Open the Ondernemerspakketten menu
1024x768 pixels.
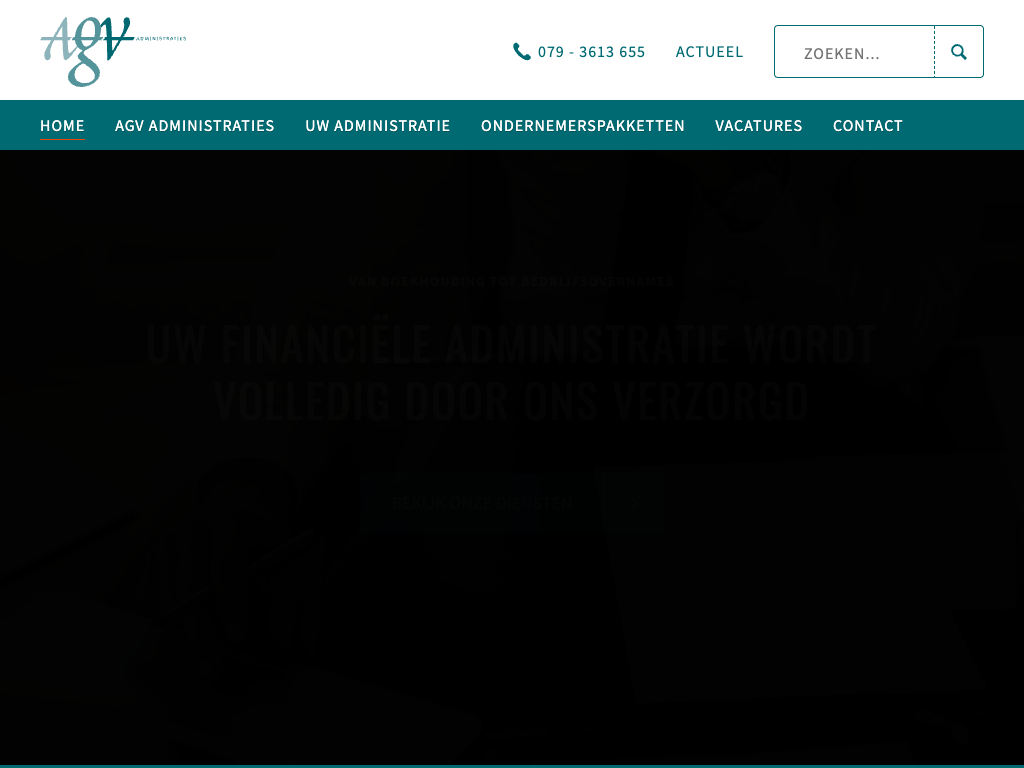pyautogui.click(x=582, y=126)
